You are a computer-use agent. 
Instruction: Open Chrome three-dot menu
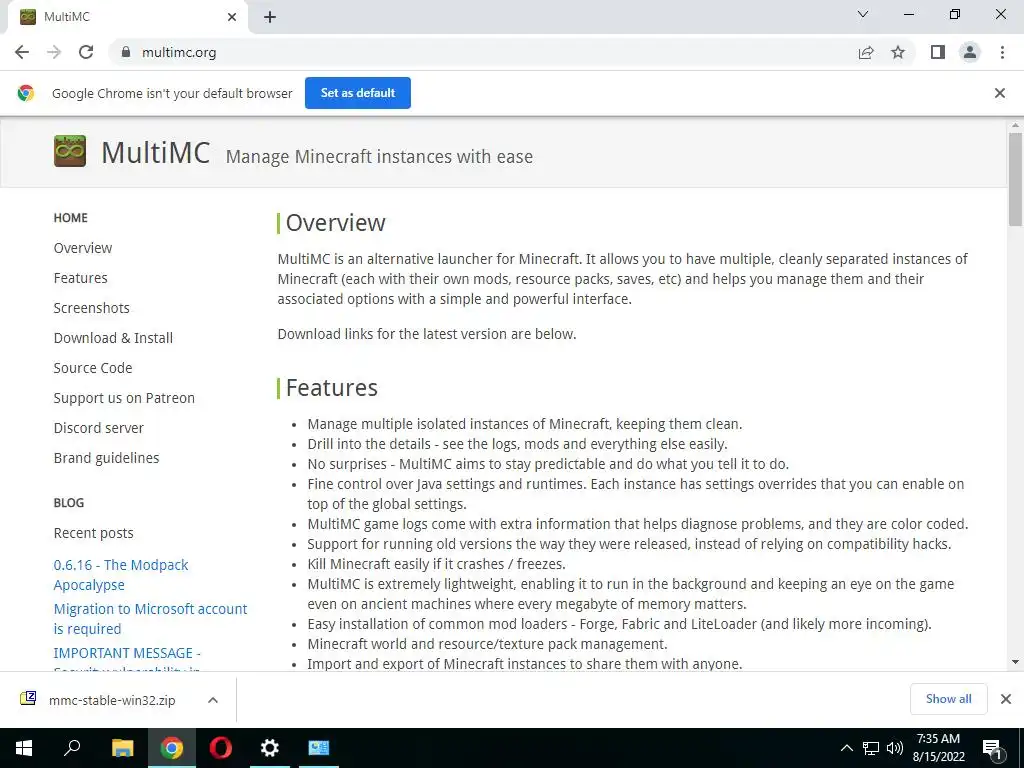[x=1002, y=52]
